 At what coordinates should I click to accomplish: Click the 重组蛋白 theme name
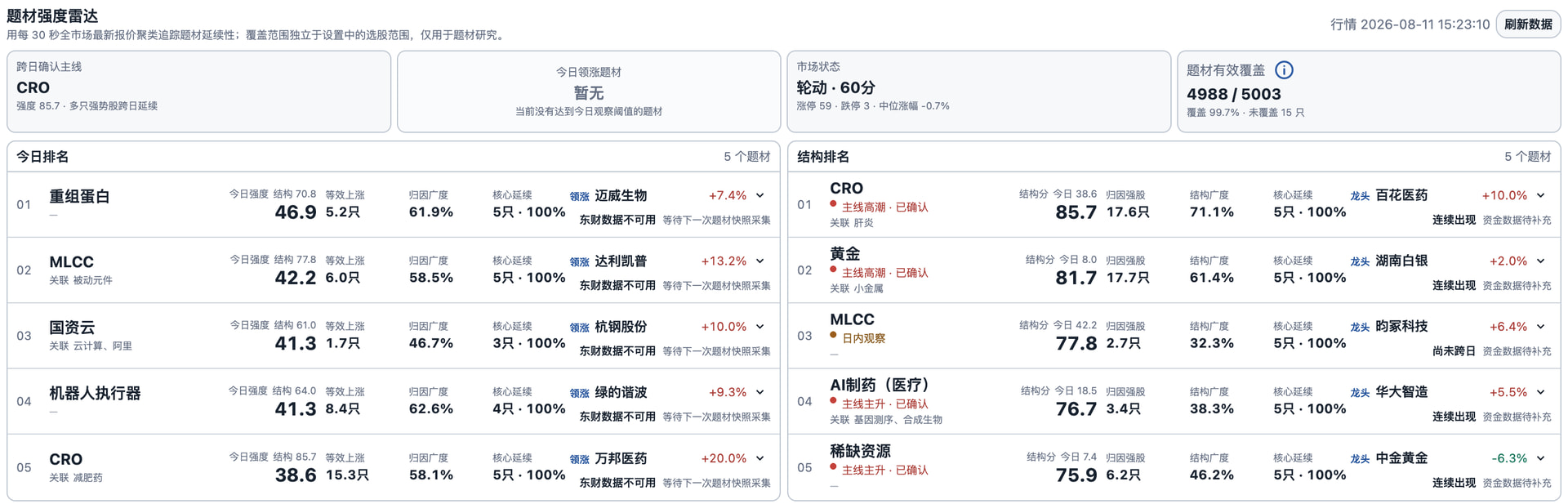79,196
